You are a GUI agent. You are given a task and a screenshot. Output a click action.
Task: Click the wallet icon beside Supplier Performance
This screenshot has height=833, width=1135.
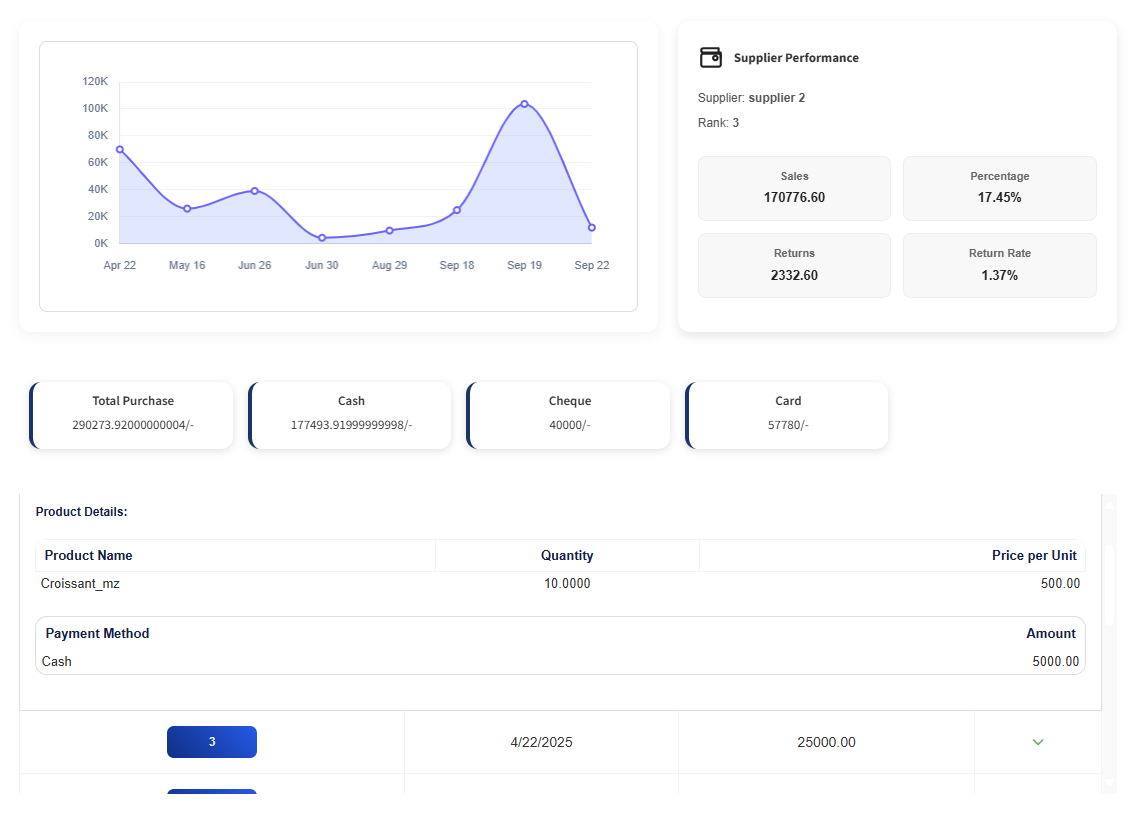[x=710, y=57]
